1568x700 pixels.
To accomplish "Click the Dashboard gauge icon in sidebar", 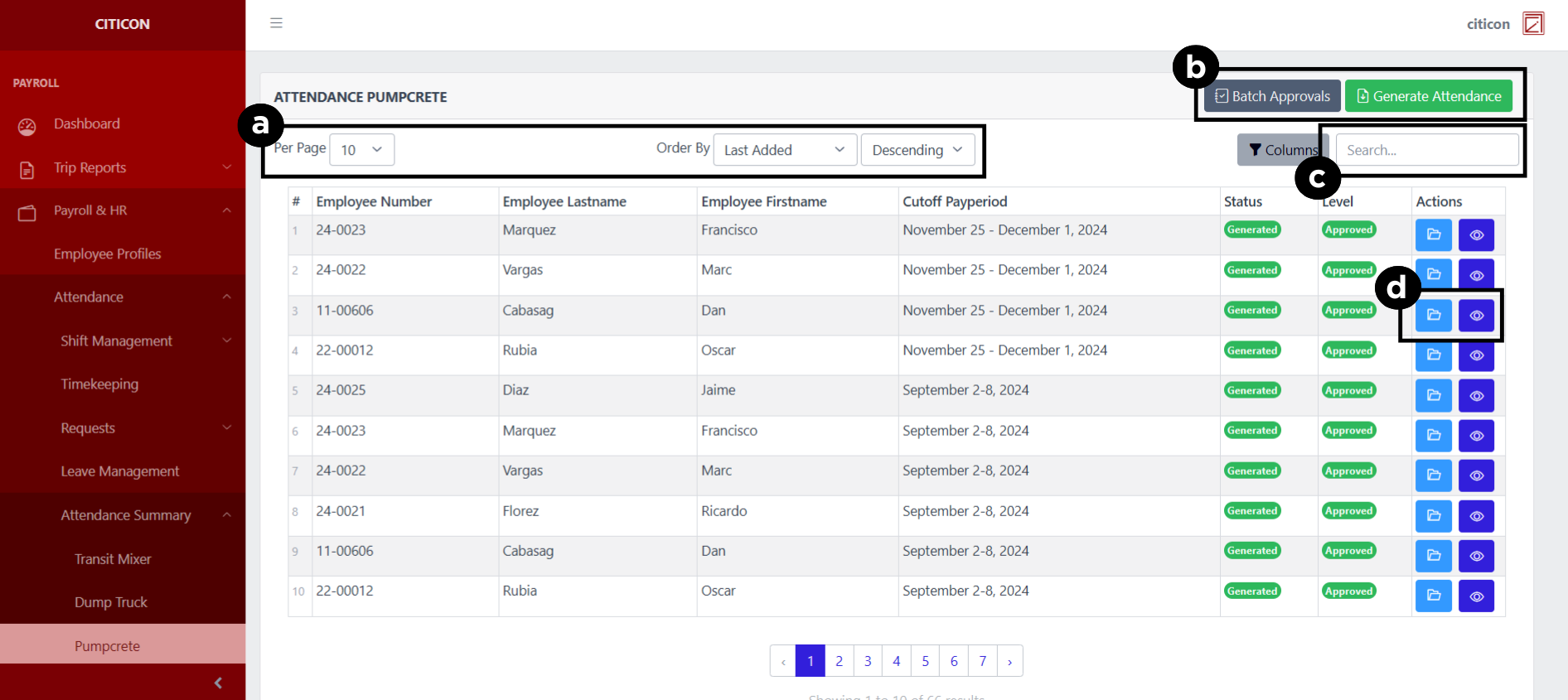I will click(x=27, y=126).
